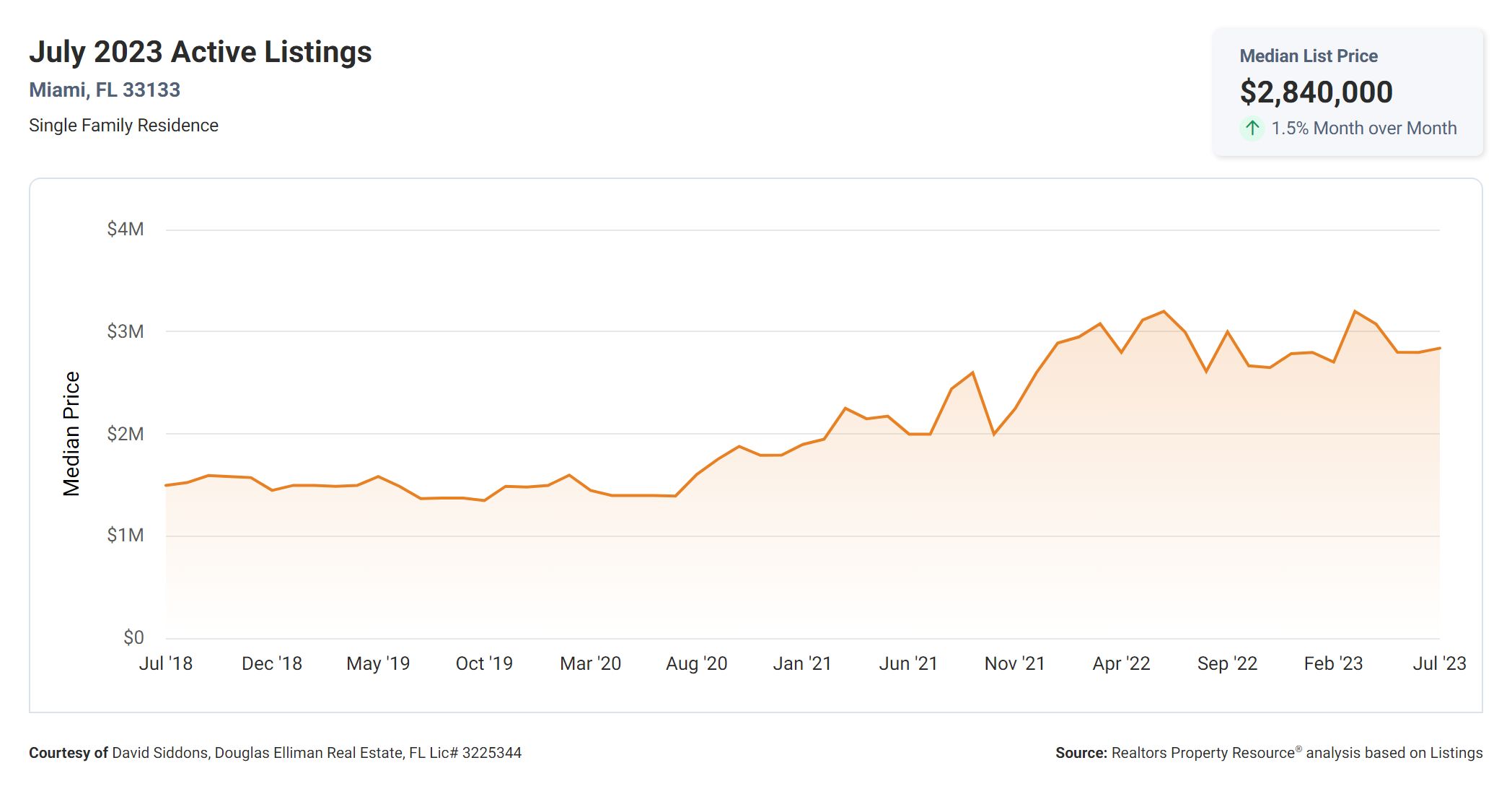Click the 1.5% Month over Month text

coord(1363,128)
